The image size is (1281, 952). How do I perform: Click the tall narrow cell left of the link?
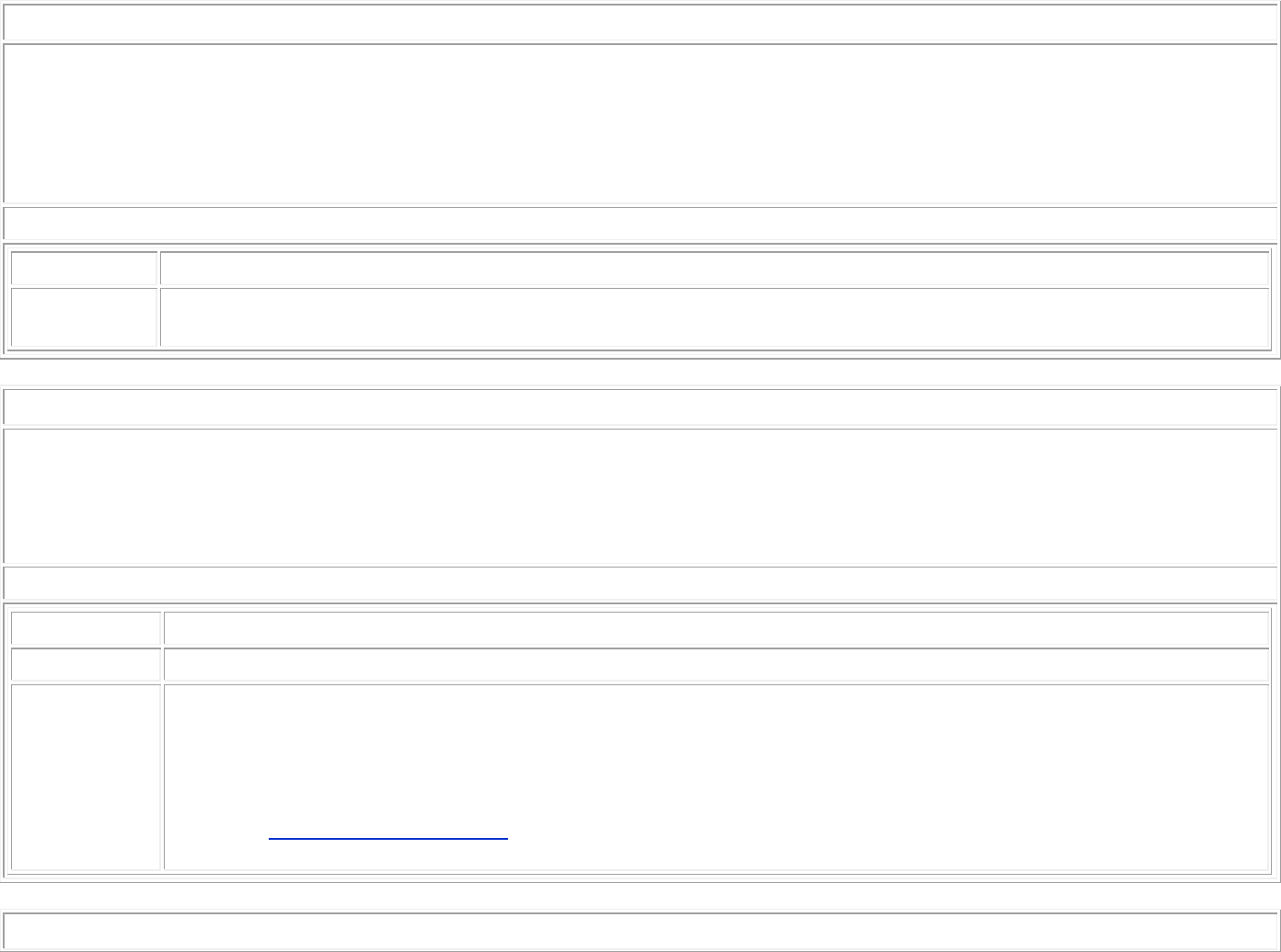click(x=86, y=776)
